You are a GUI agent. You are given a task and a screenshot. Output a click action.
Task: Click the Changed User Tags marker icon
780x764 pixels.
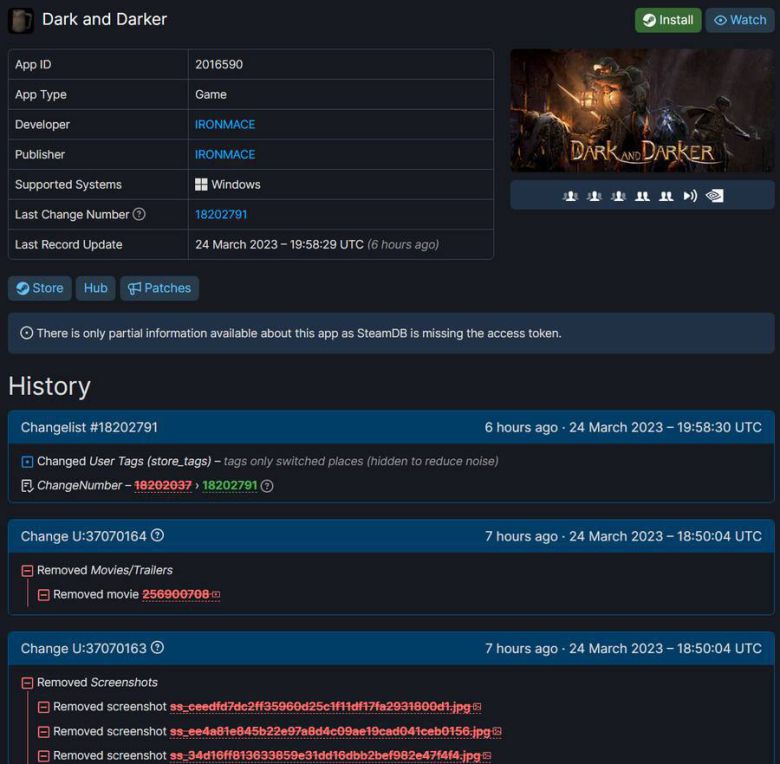pos(27,462)
